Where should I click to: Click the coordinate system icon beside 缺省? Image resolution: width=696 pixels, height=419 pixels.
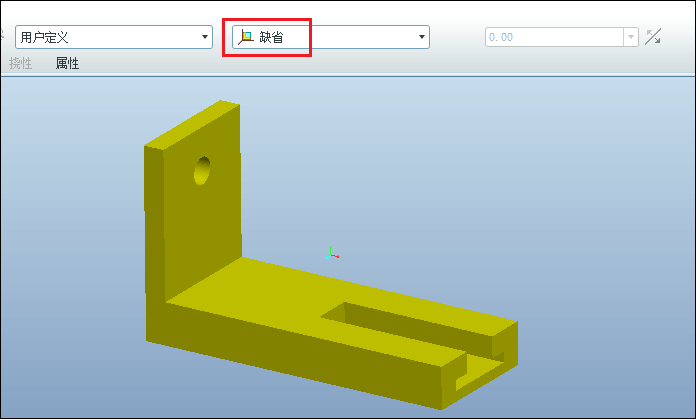(245, 37)
